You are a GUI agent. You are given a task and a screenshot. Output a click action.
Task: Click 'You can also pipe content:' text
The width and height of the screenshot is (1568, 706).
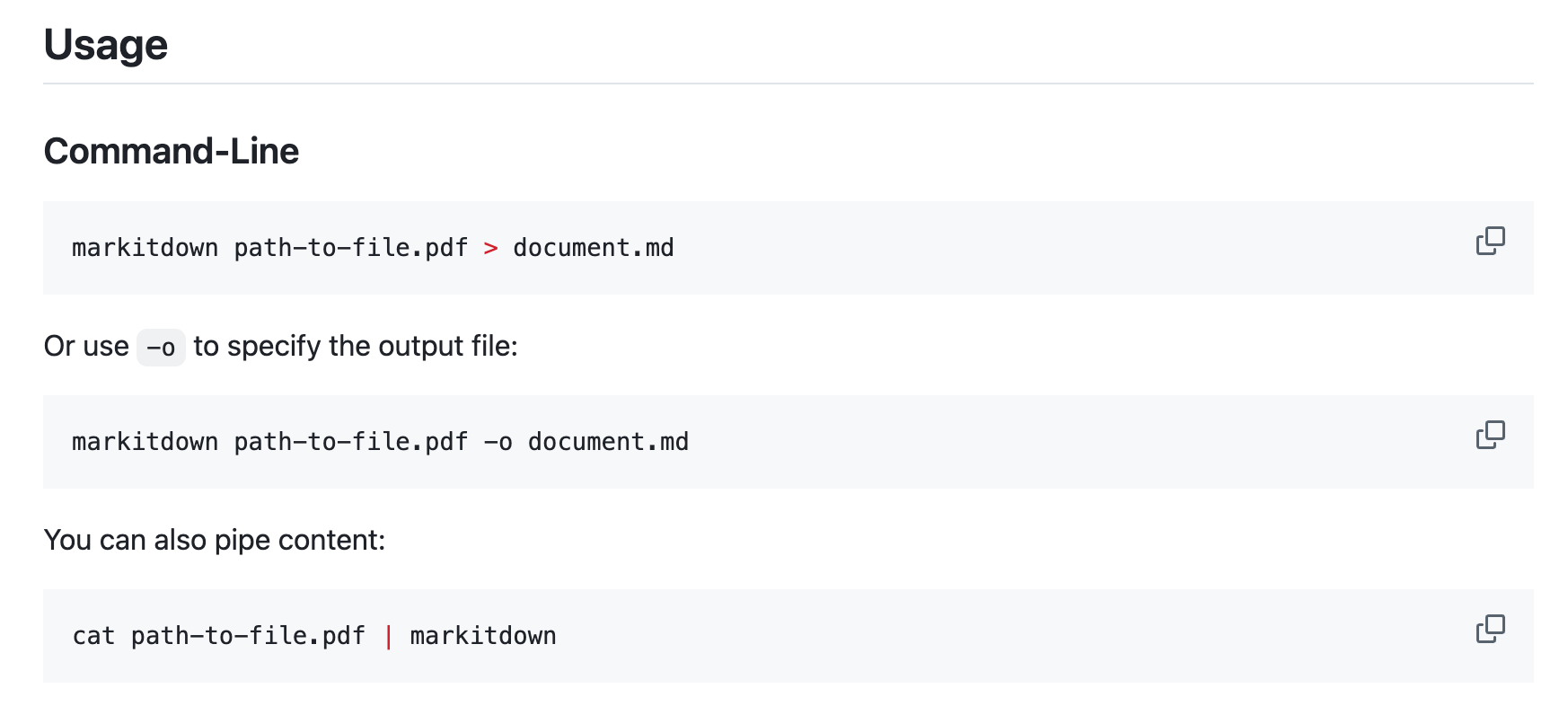coord(215,540)
